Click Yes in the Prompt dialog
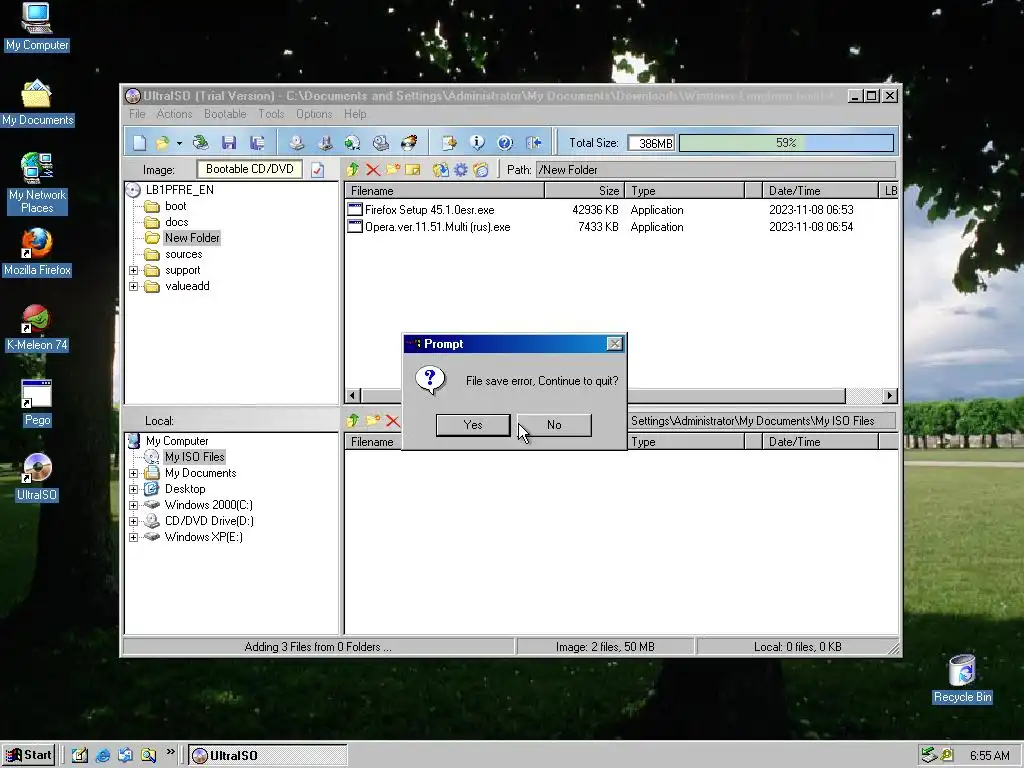This screenshot has width=1024, height=768. pyautogui.click(x=473, y=424)
